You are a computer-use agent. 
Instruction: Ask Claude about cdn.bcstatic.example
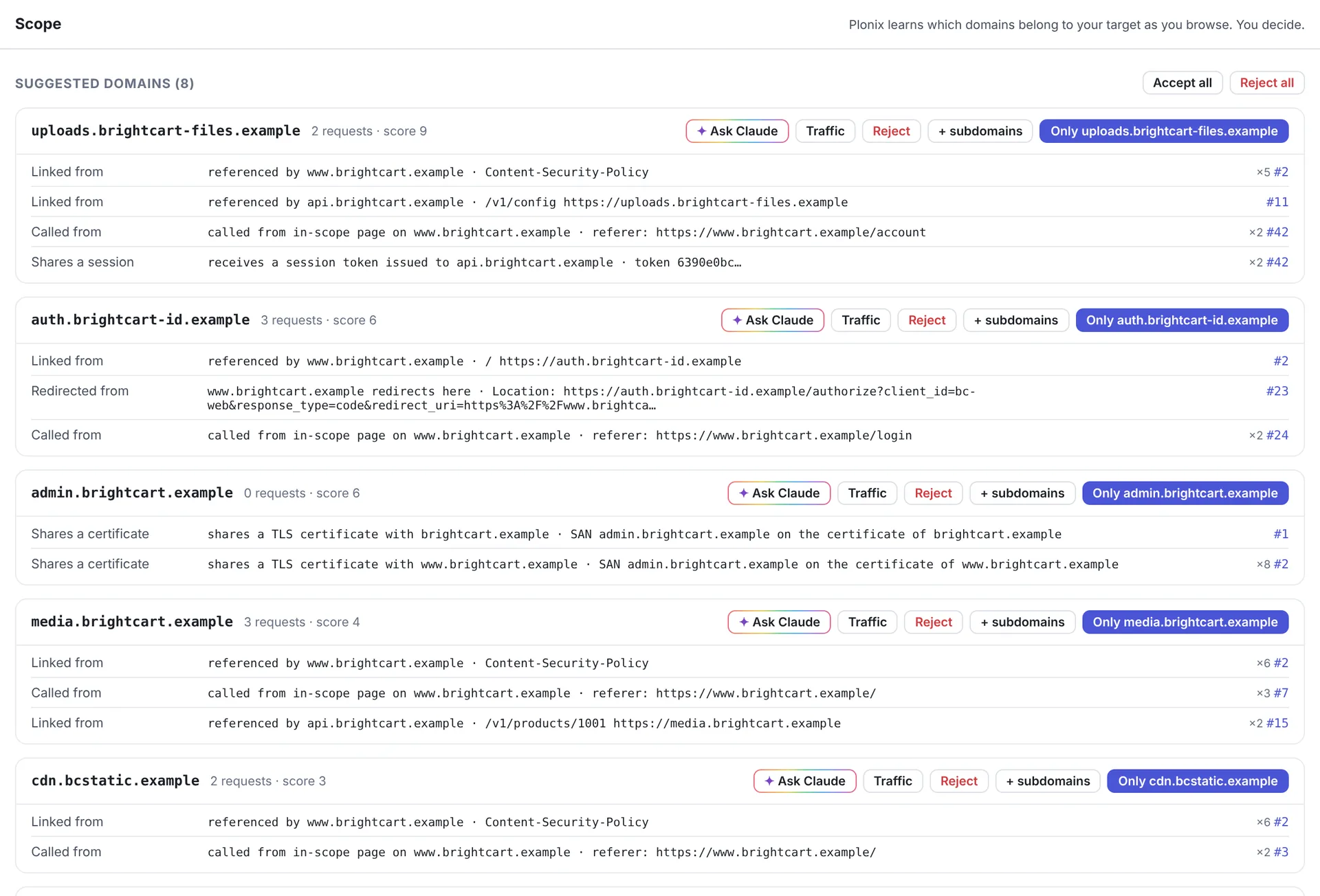(804, 781)
